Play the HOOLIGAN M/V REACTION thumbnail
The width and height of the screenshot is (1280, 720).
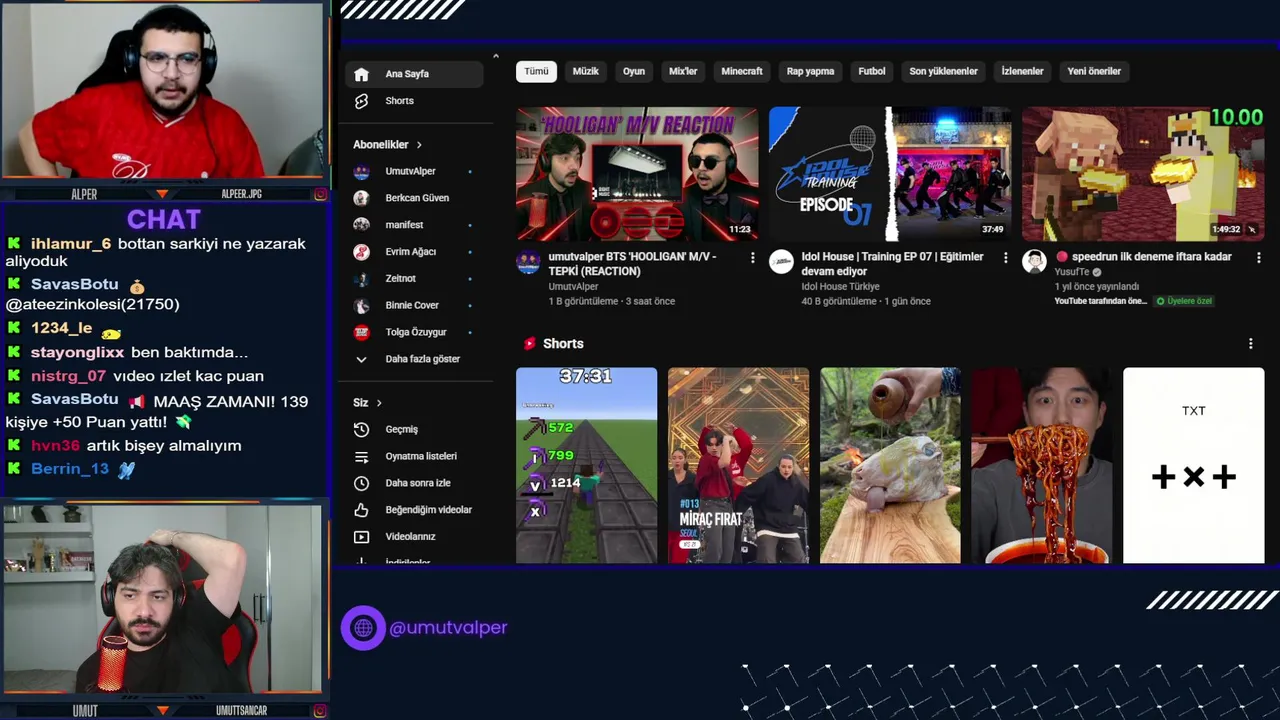637,174
